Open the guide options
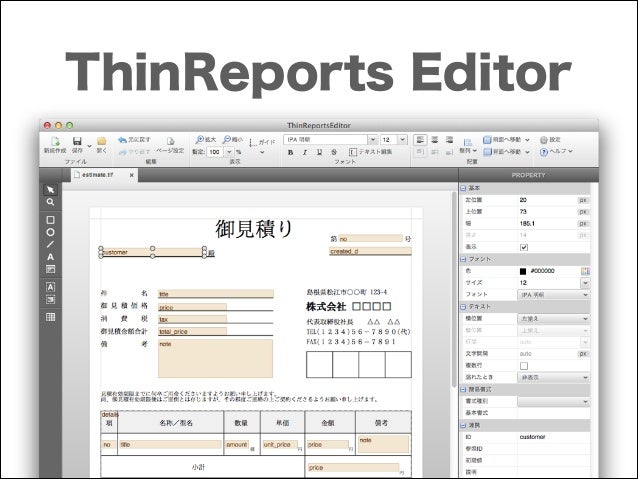The height and width of the screenshot is (479, 638). 262,146
